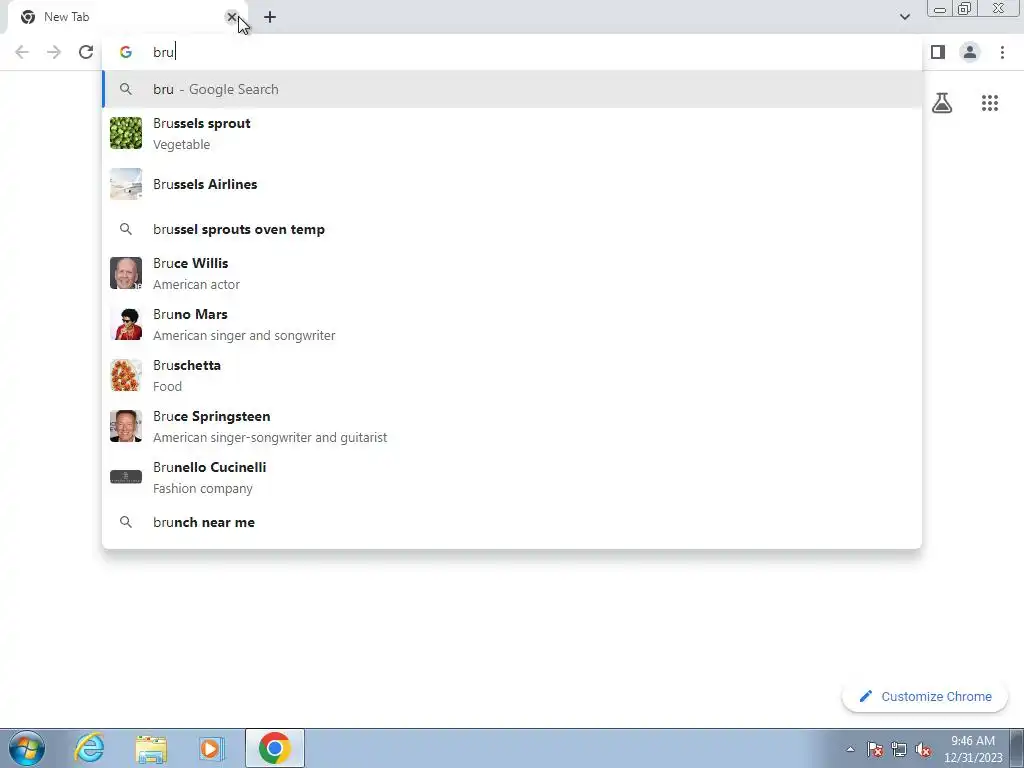Screen dimensions: 1024x768
Task: Choose Brussels sprout suggestion
Action: tap(512, 133)
